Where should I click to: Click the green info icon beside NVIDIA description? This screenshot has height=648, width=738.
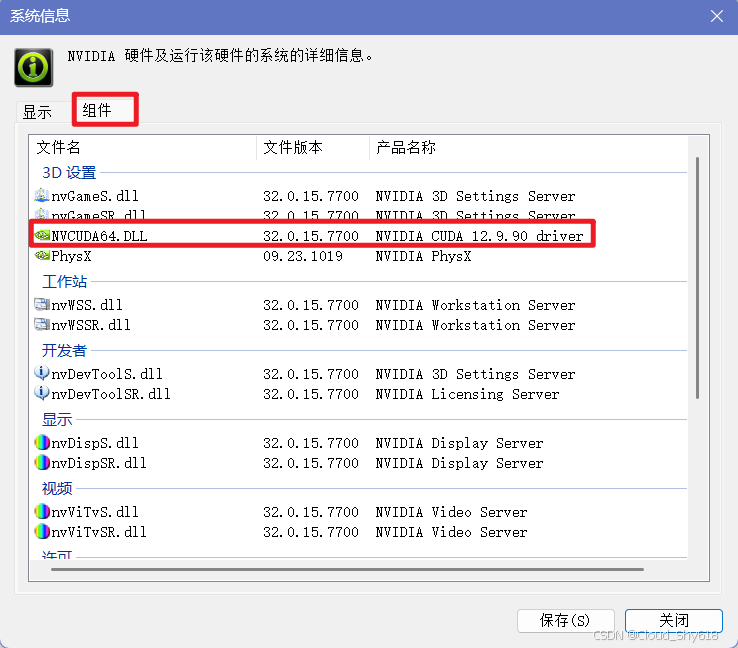point(33,67)
